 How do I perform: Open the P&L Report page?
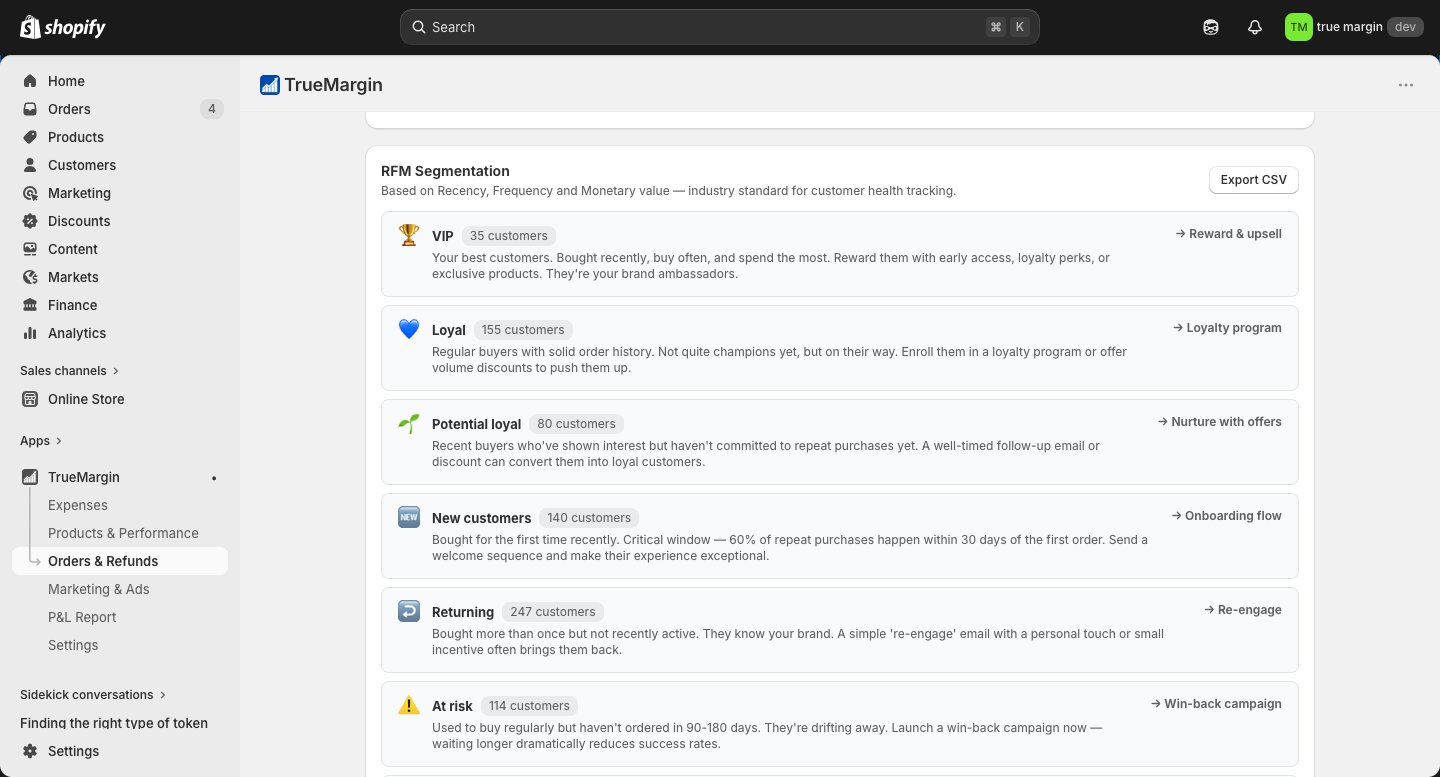82,617
